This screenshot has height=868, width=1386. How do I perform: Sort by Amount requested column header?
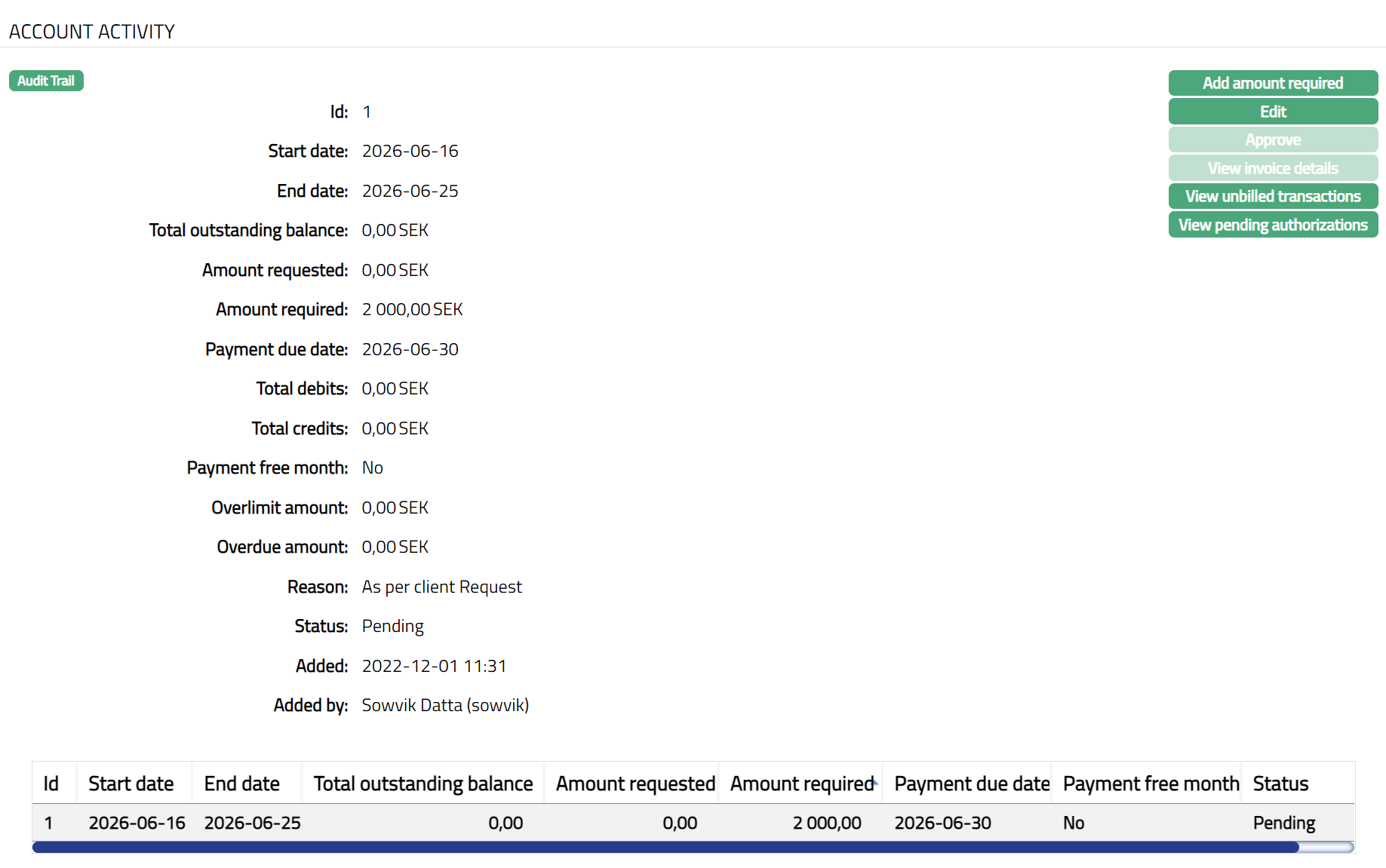[x=635, y=784]
